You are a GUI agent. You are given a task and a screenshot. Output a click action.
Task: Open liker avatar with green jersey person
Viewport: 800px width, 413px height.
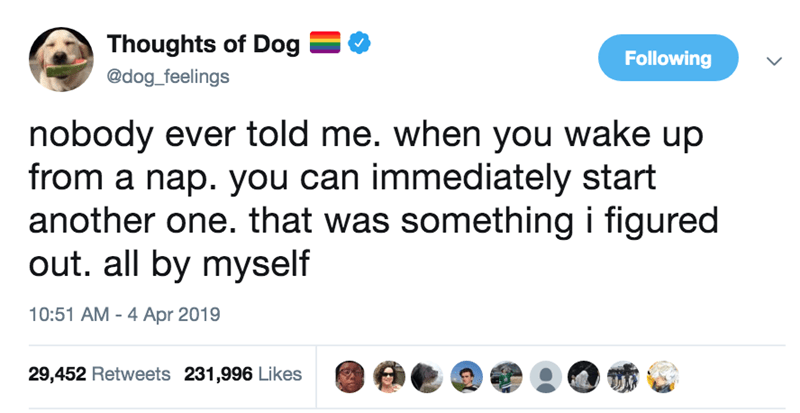(506, 377)
